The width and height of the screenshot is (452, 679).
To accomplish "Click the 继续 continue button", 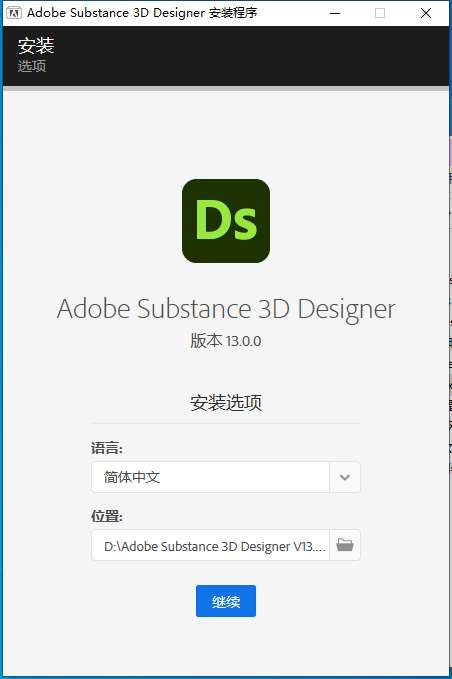I will (x=226, y=601).
